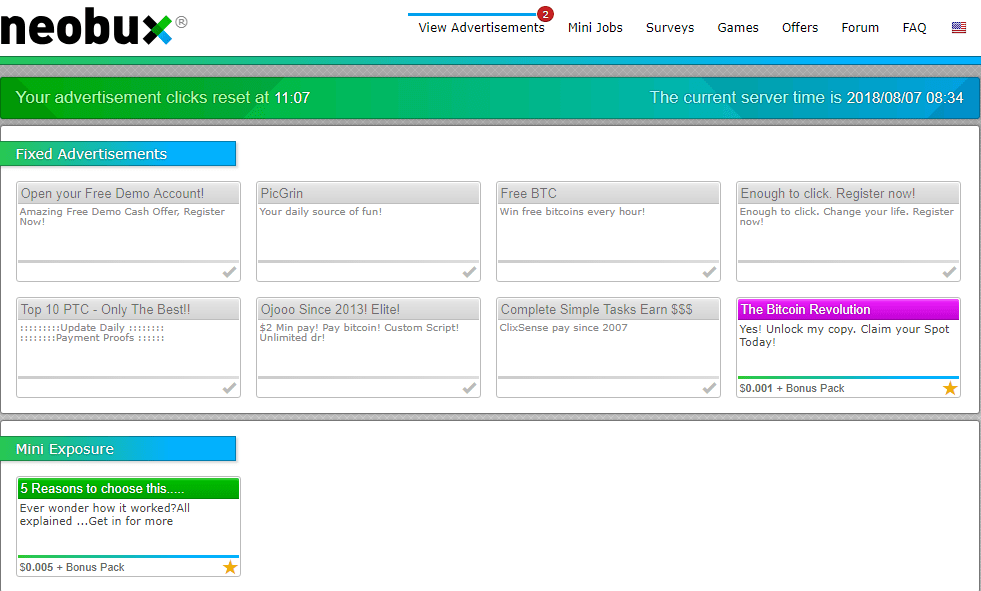The width and height of the screenshot is (981, 591).
Task: Click the gold star on The Bitcoin Revolution ad
Action: point(950,388)
